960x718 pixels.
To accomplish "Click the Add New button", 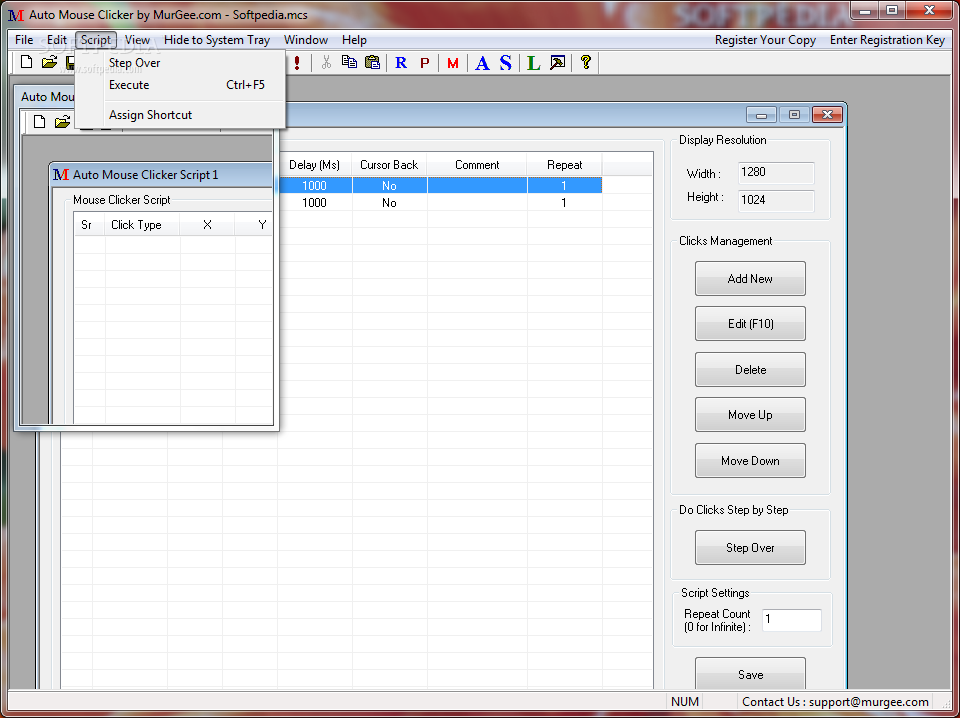I will pyautogui.click(x=750, y=279).
